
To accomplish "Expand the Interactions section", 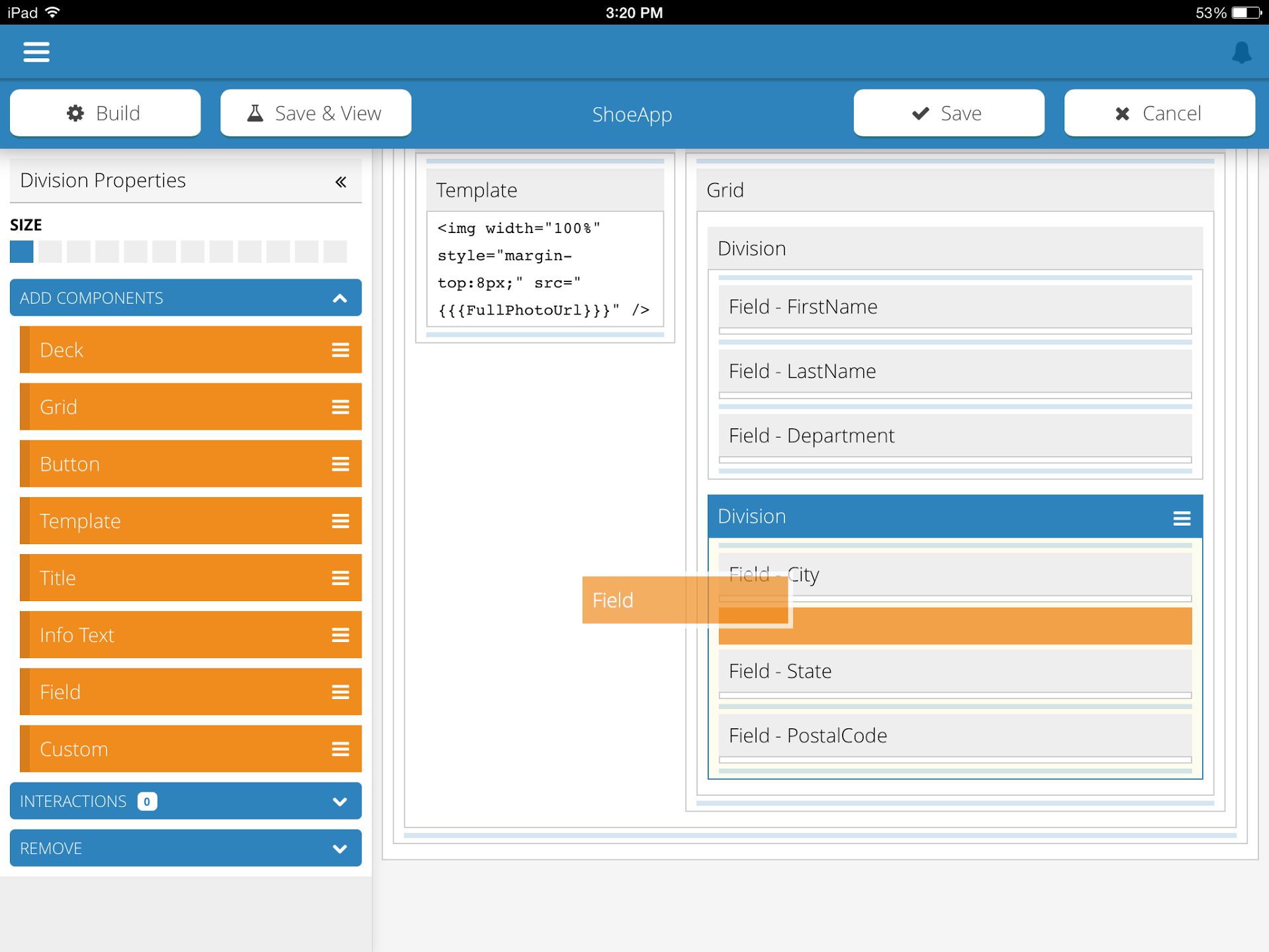I will tap(186, 801).
